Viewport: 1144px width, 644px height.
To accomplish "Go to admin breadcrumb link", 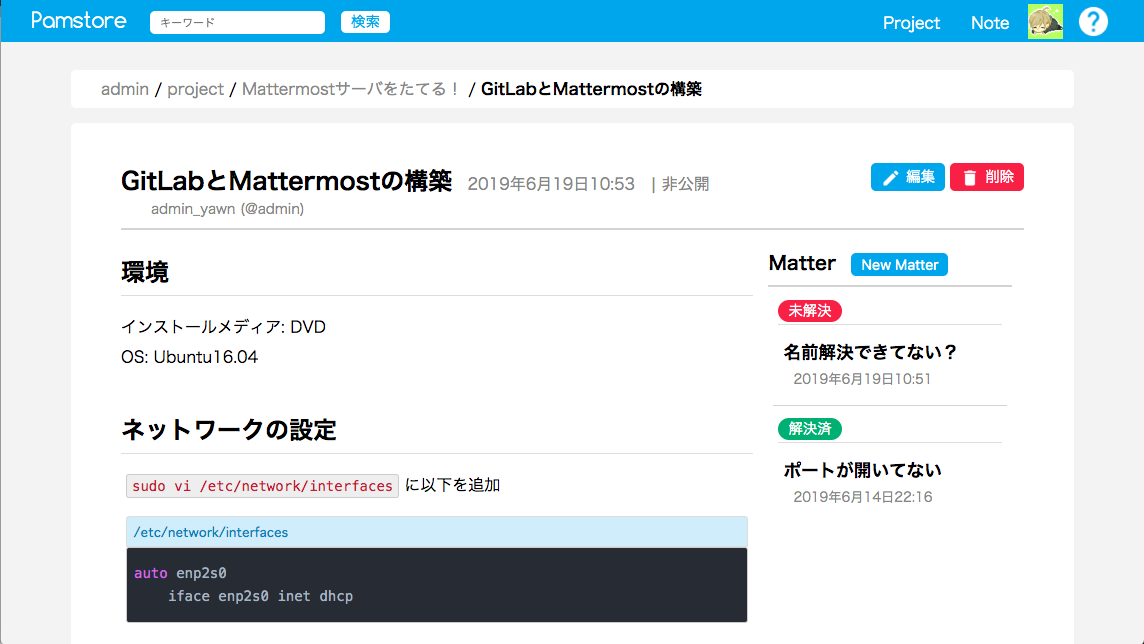I will click(125, 89).
